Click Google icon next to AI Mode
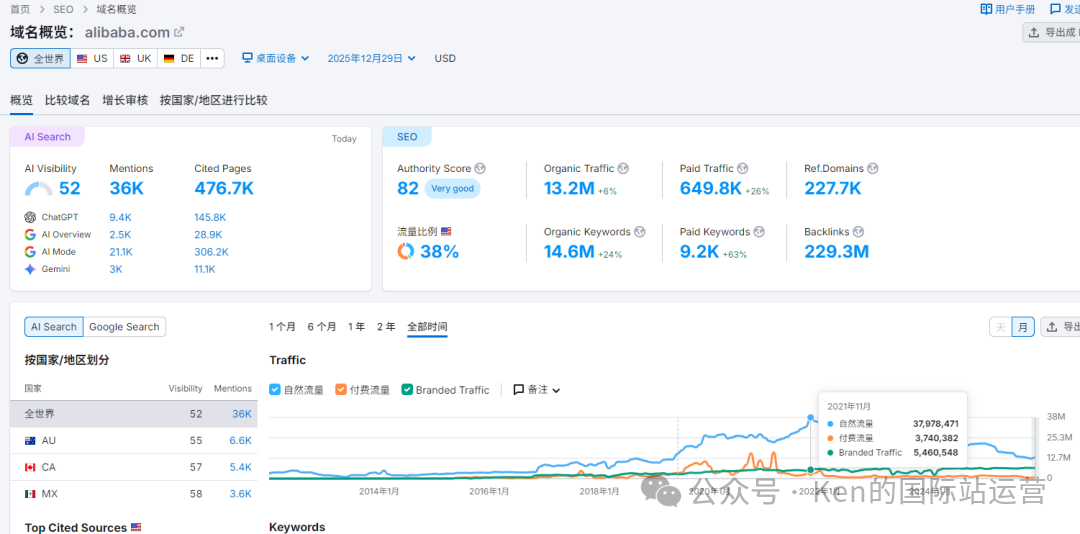 pyautogui.click(x=30, y=251)
